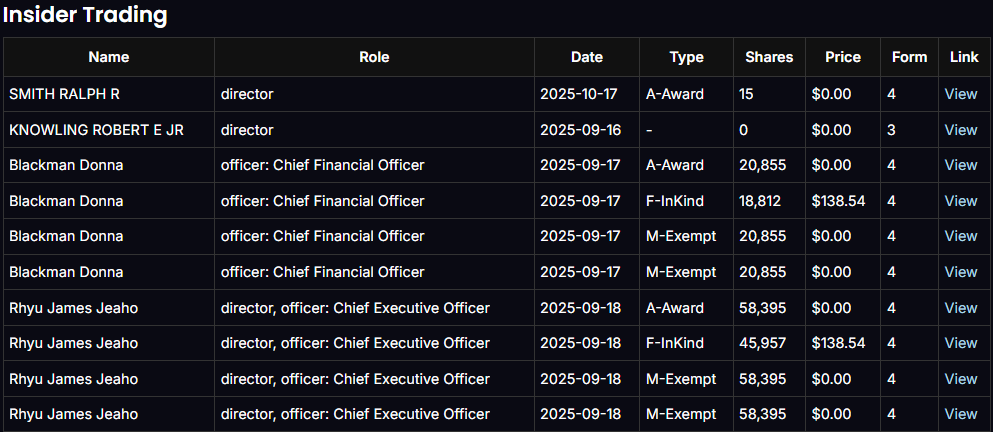Click the 18,812 shares cell
Viewport: 993px width, 432px height.
pyautogui.click(x=762, y=201)
